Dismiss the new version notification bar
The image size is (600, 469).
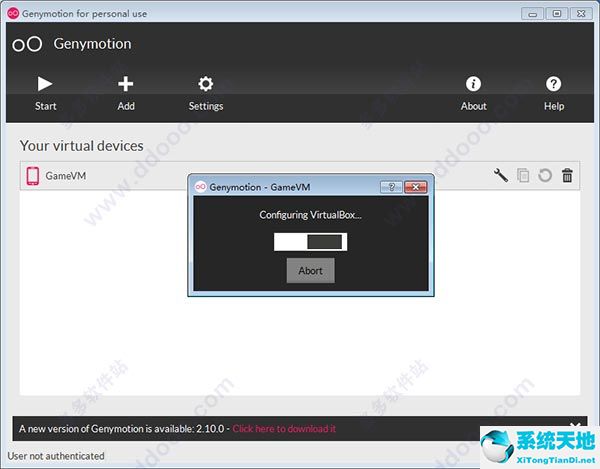click(x=575, y=425)
